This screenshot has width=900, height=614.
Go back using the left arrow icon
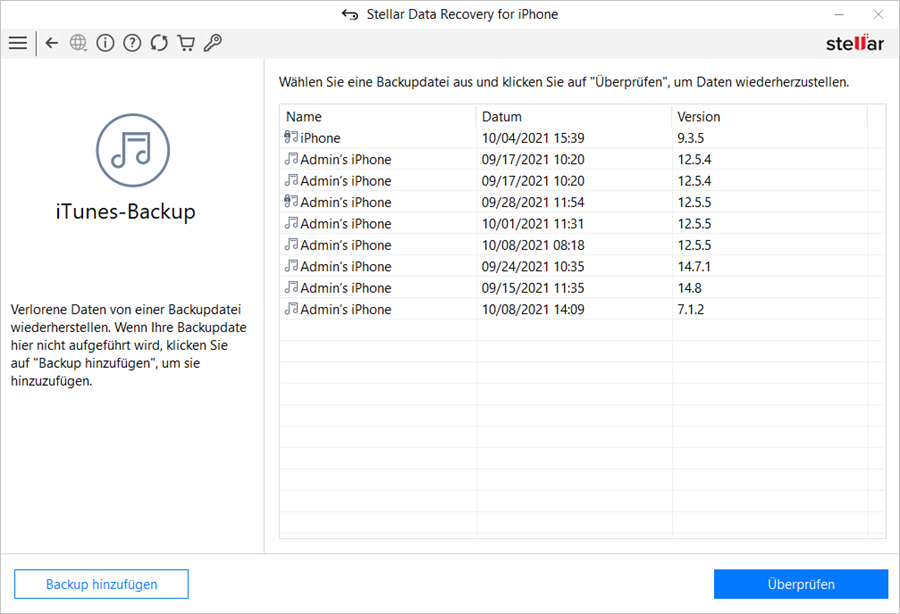click(x=52, y=43)
